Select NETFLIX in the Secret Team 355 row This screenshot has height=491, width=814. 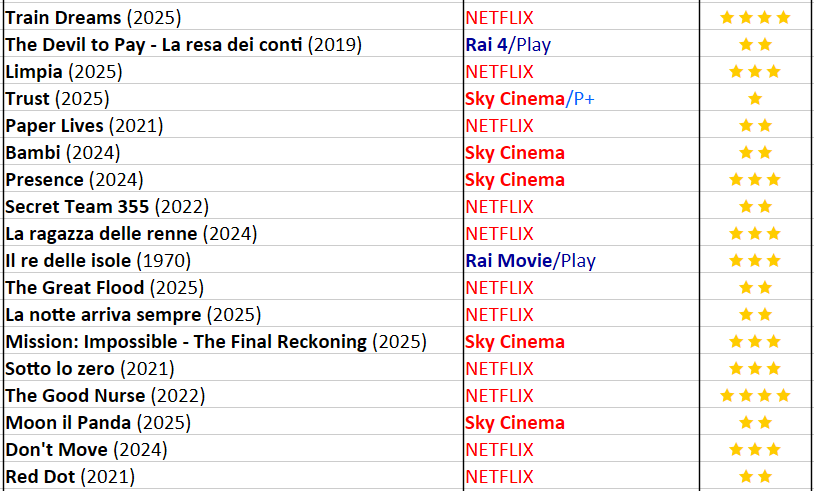point(499,207)
